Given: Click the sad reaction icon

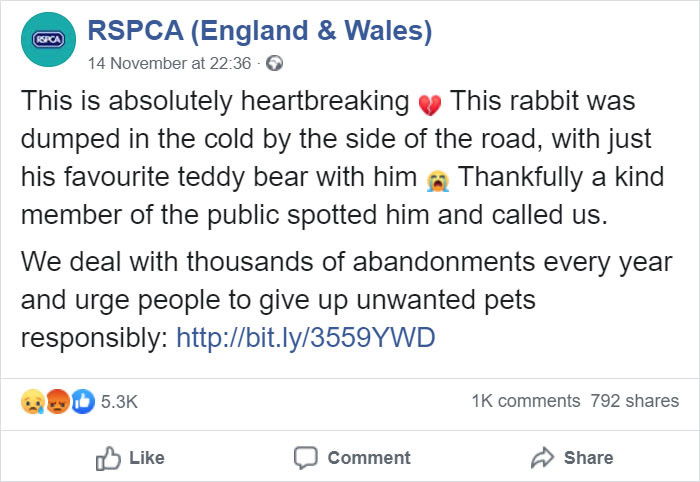Looking at the screenshot, I should pos(33,402).
